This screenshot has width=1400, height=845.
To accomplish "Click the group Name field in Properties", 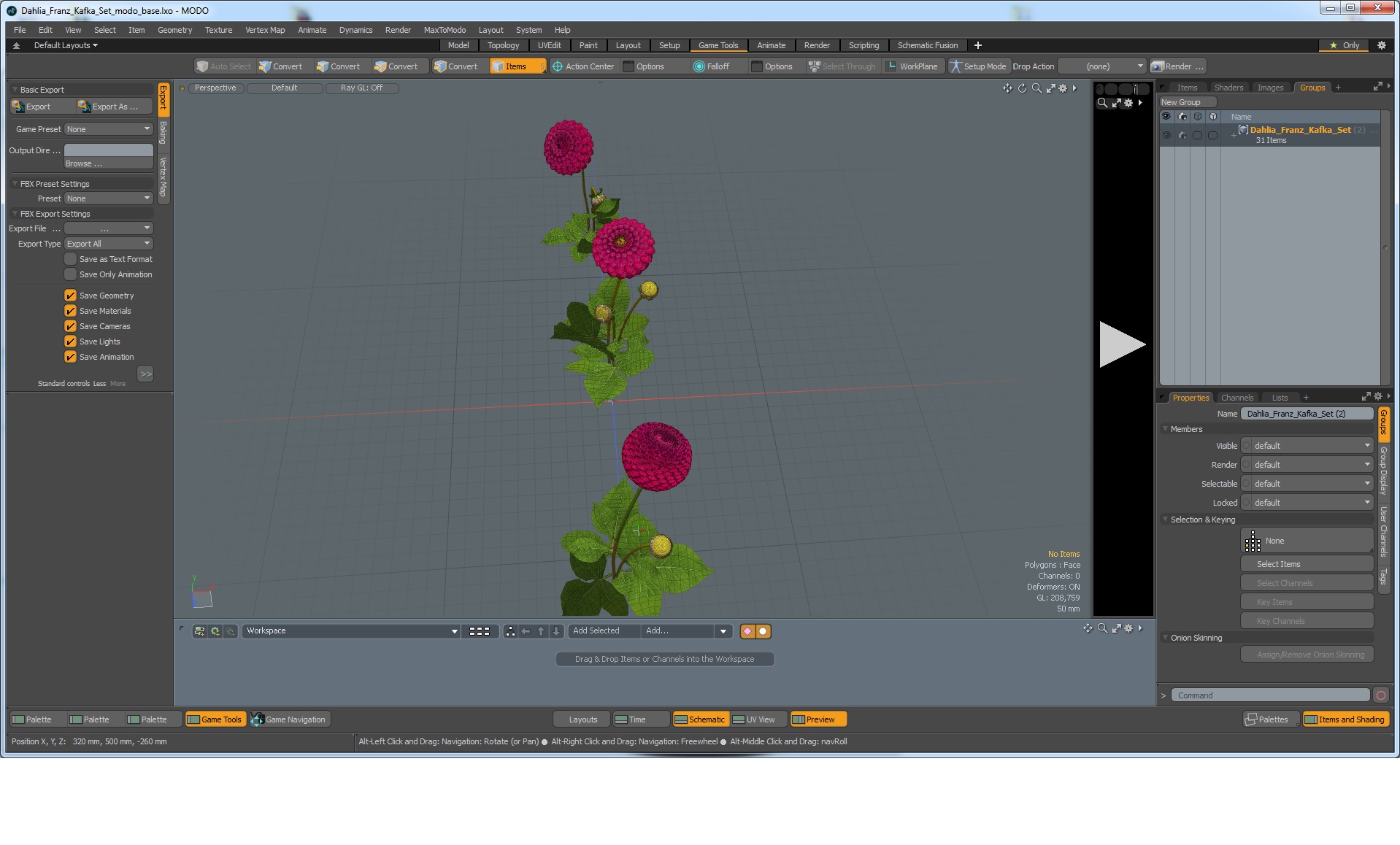I will [x=1307, y=414].
